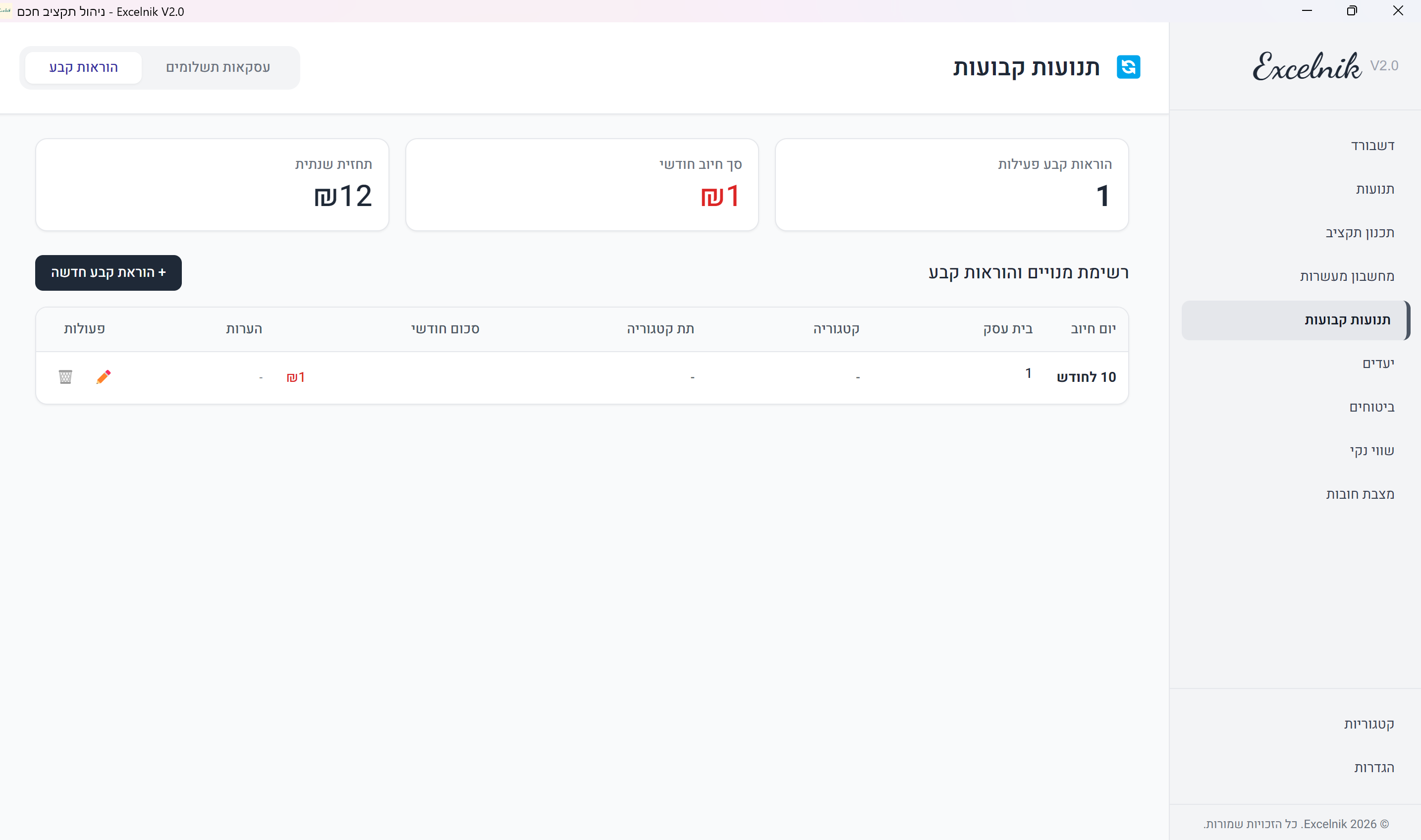This screenshot has height=840, width=1421.
Task: Open קטגוריות in the sidebar
Action: tap(1368, 725)
